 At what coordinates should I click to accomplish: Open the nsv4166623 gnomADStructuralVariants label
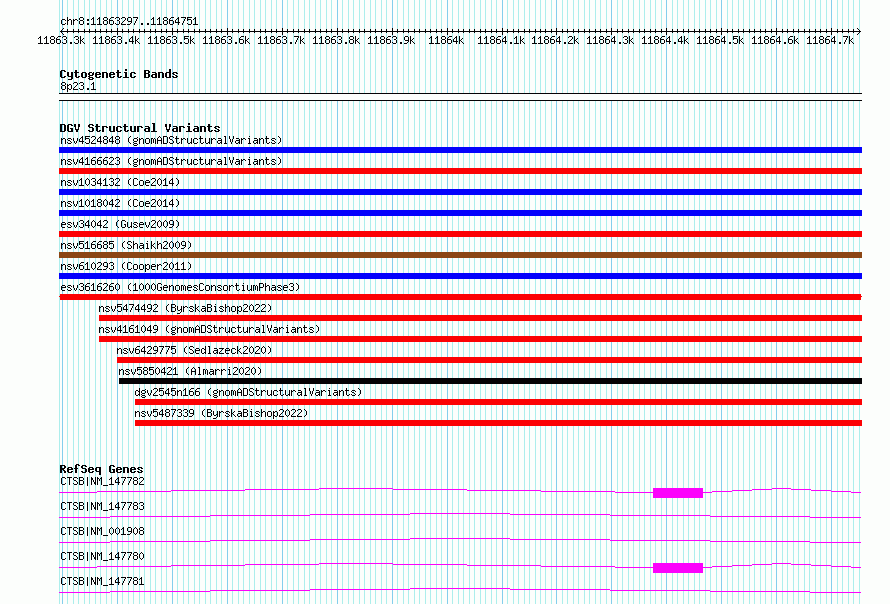171,161
